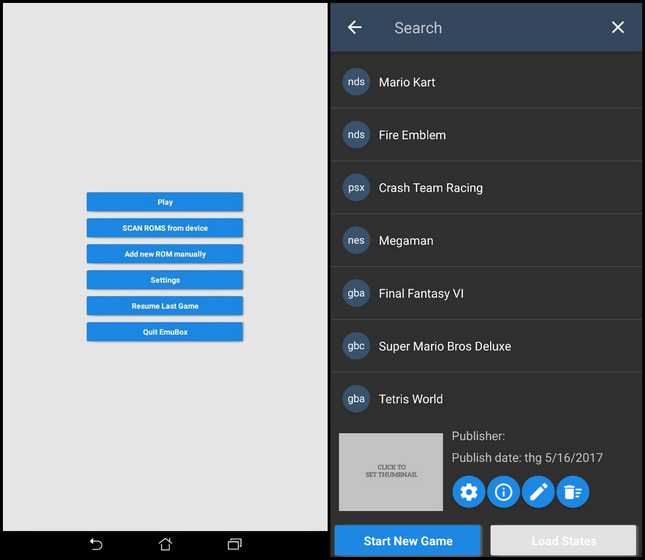Image resolution: width=645 pixels, height=560 pixels.
Task: Edit game details with pencil icon
Action: 538,492
